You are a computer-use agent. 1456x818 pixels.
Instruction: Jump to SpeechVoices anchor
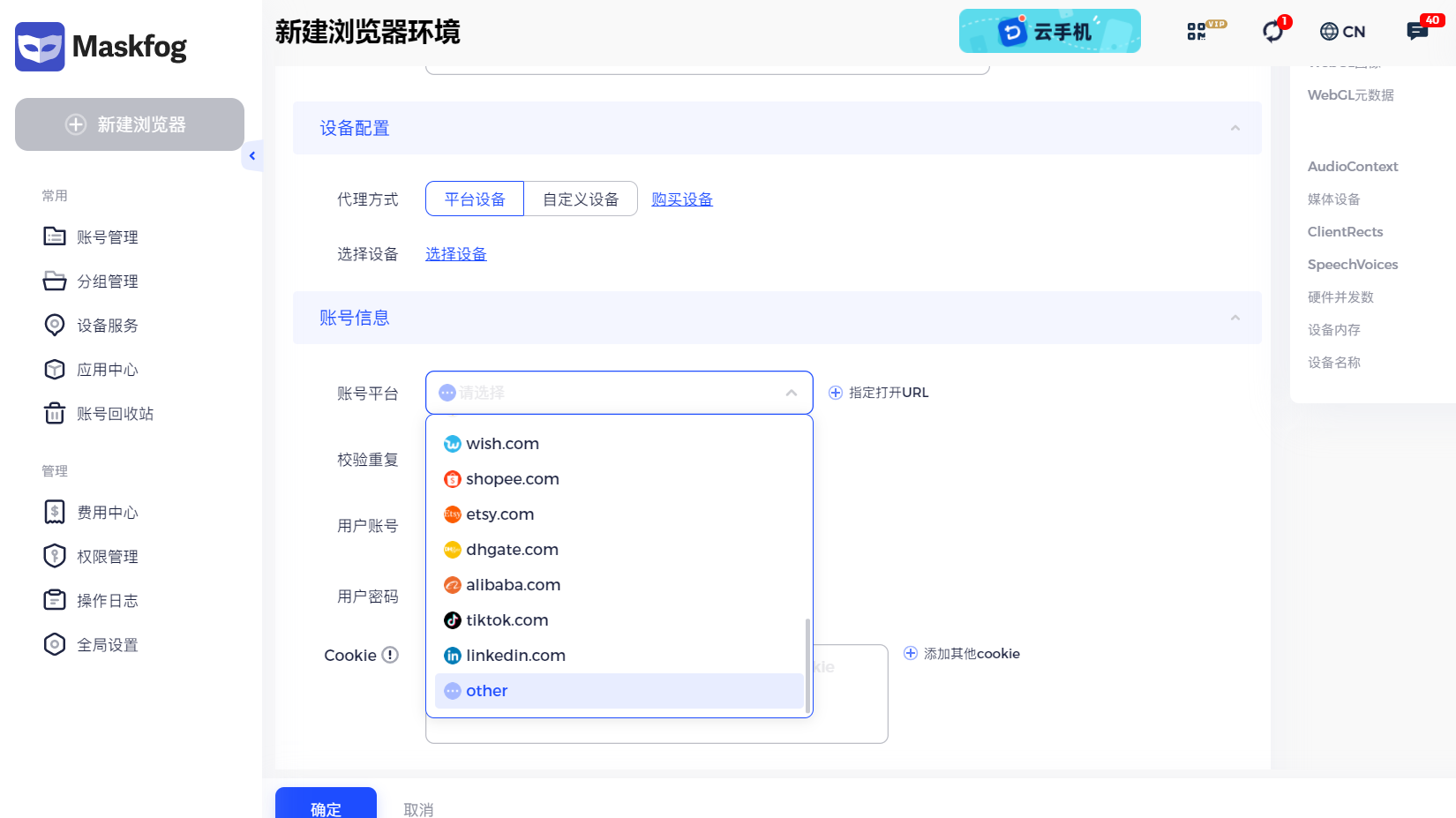coord(1353,264)
